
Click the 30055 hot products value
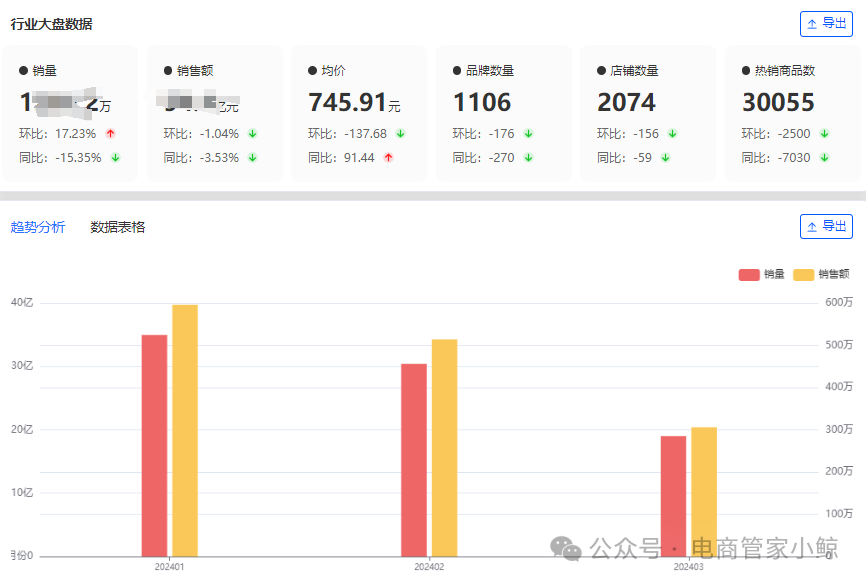pyautogui.click(x=778, y=103)
